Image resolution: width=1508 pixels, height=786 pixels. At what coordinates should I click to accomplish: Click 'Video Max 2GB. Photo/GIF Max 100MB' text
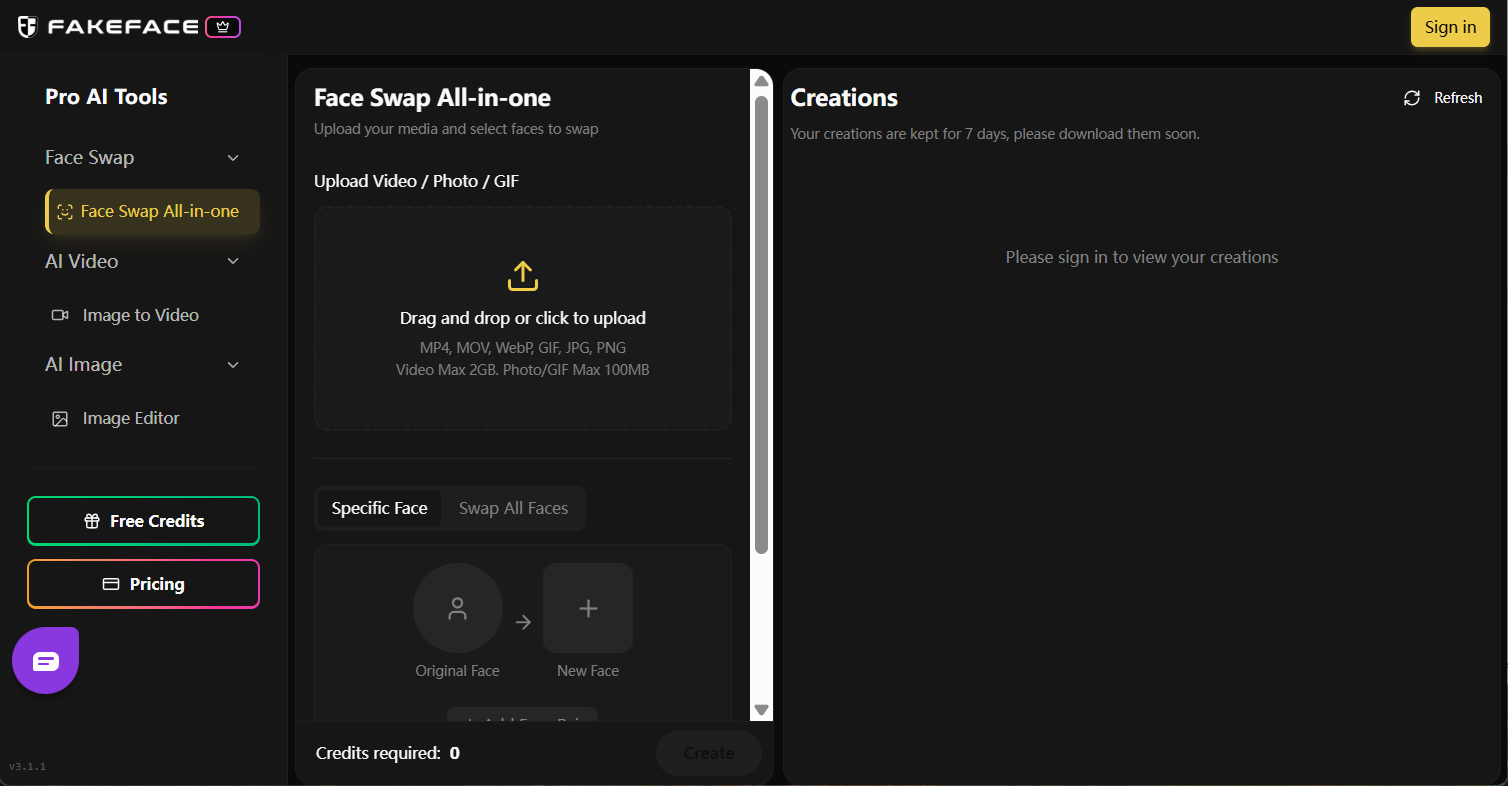point(523,370)
